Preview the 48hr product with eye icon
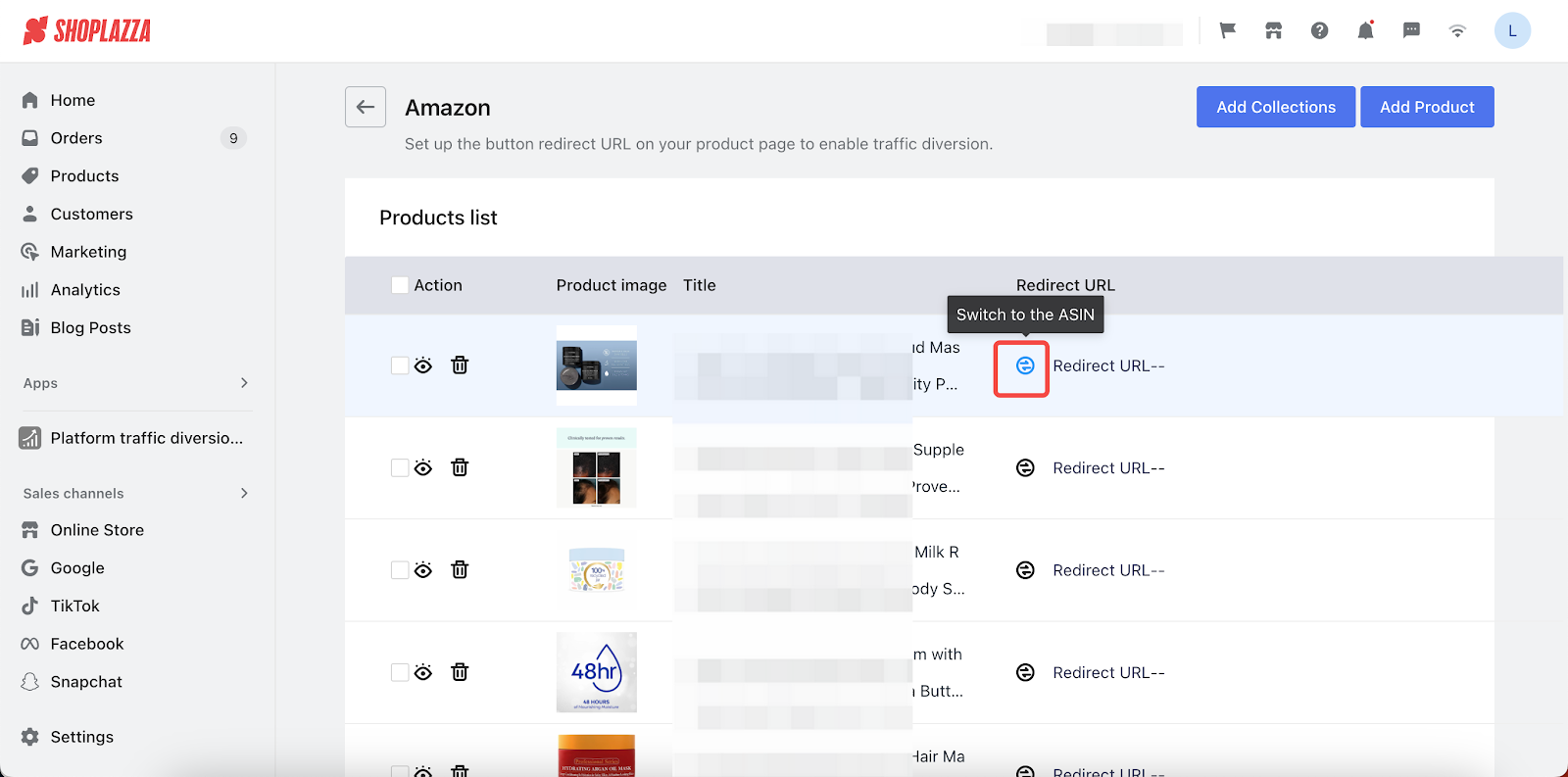 pyautogui.click(x=423, y=672)
